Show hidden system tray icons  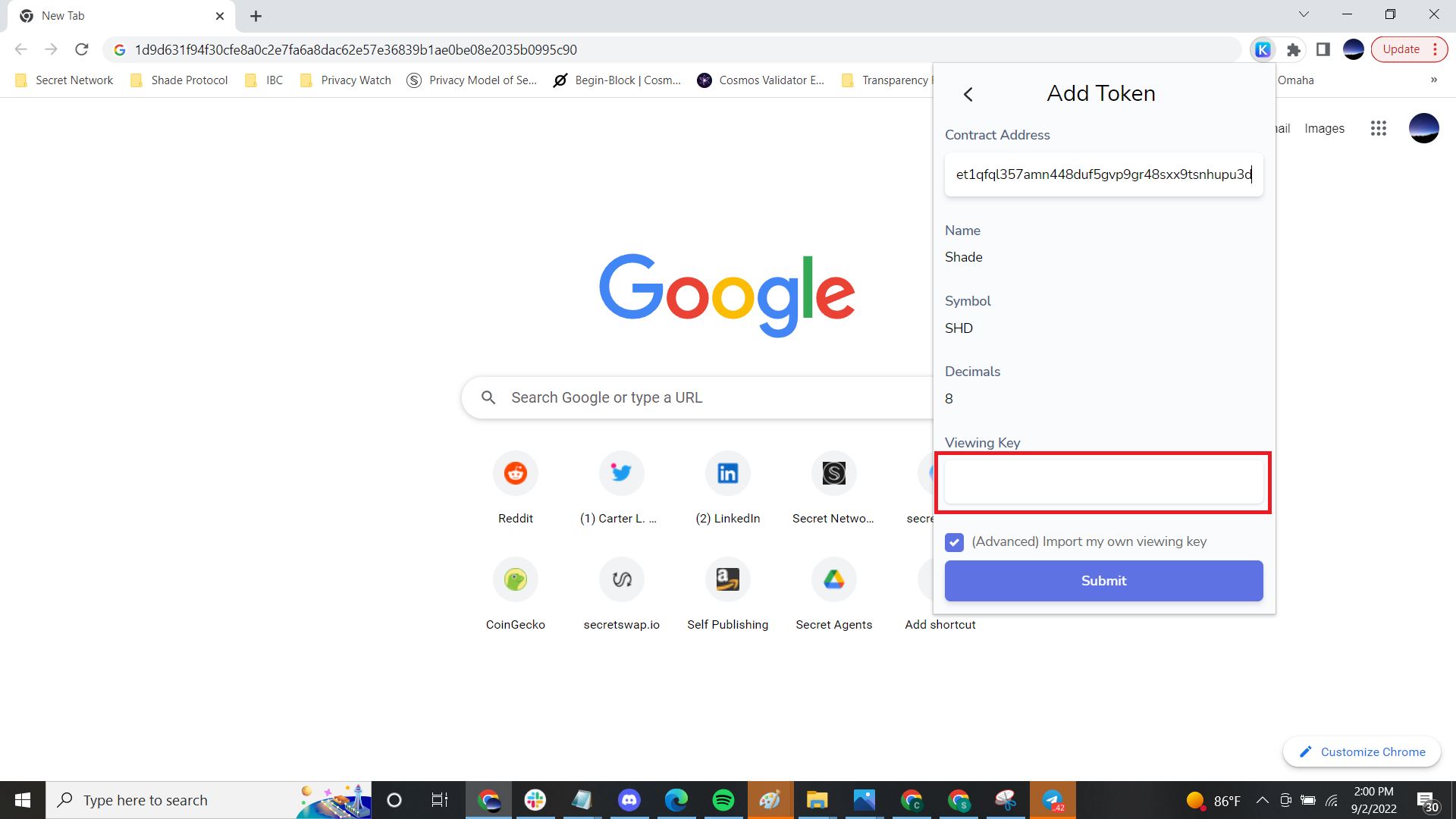pyautogui.click(x=1263, y=800)
